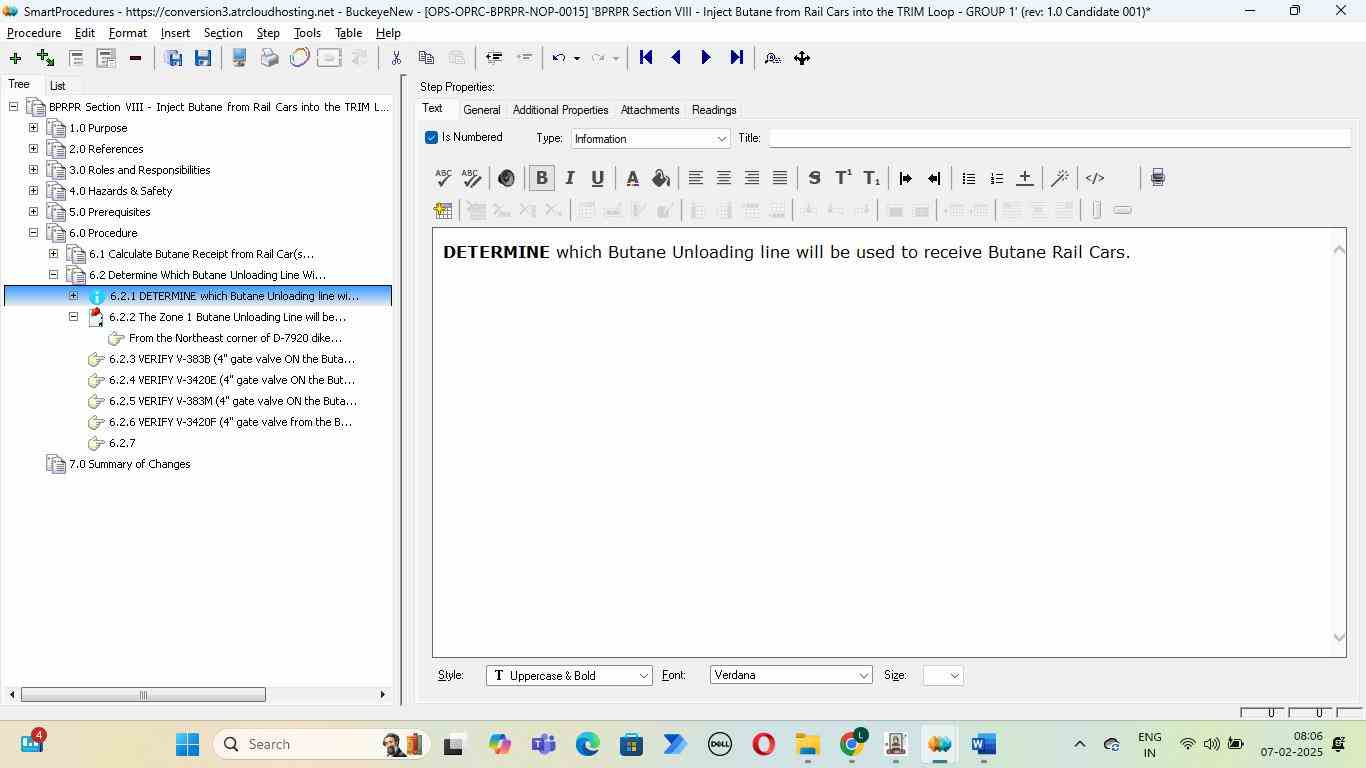Viewport: 1366px width, 768px height.
Task: Apply Strikethrough formatting
Action: pyautogui.click(x=814, y=178)
